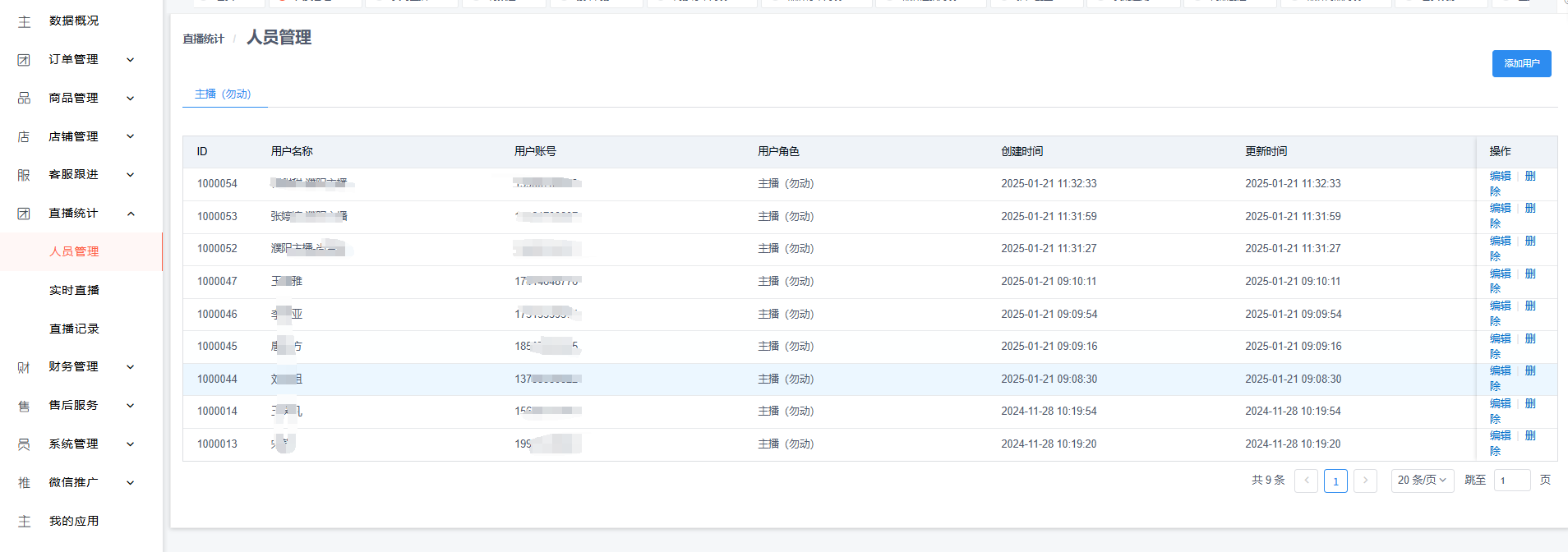Select 人员管理 in the sidebar
The height and width of the screenshot is (552, 1568).
[81, 251]
